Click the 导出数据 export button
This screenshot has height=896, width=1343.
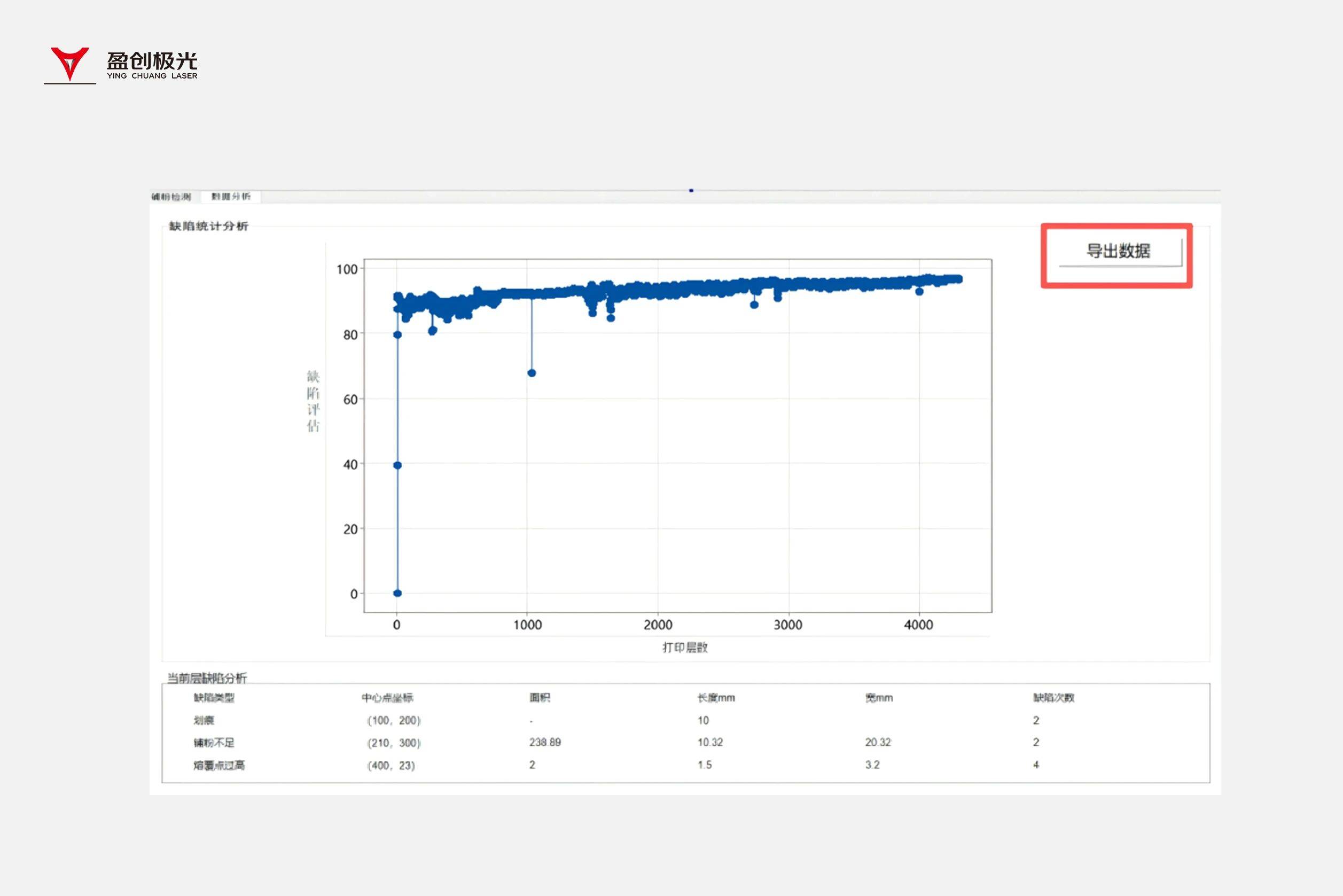pos(1119,252)
